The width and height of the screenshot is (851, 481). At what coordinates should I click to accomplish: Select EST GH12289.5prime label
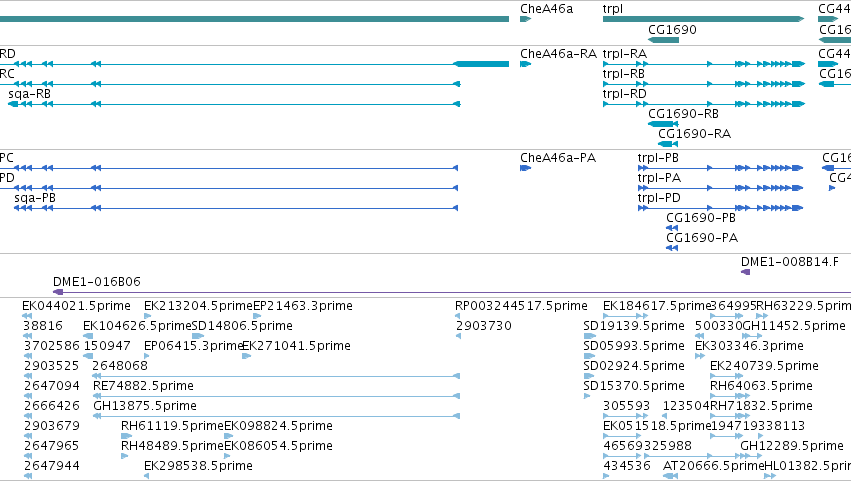(792, 446)
